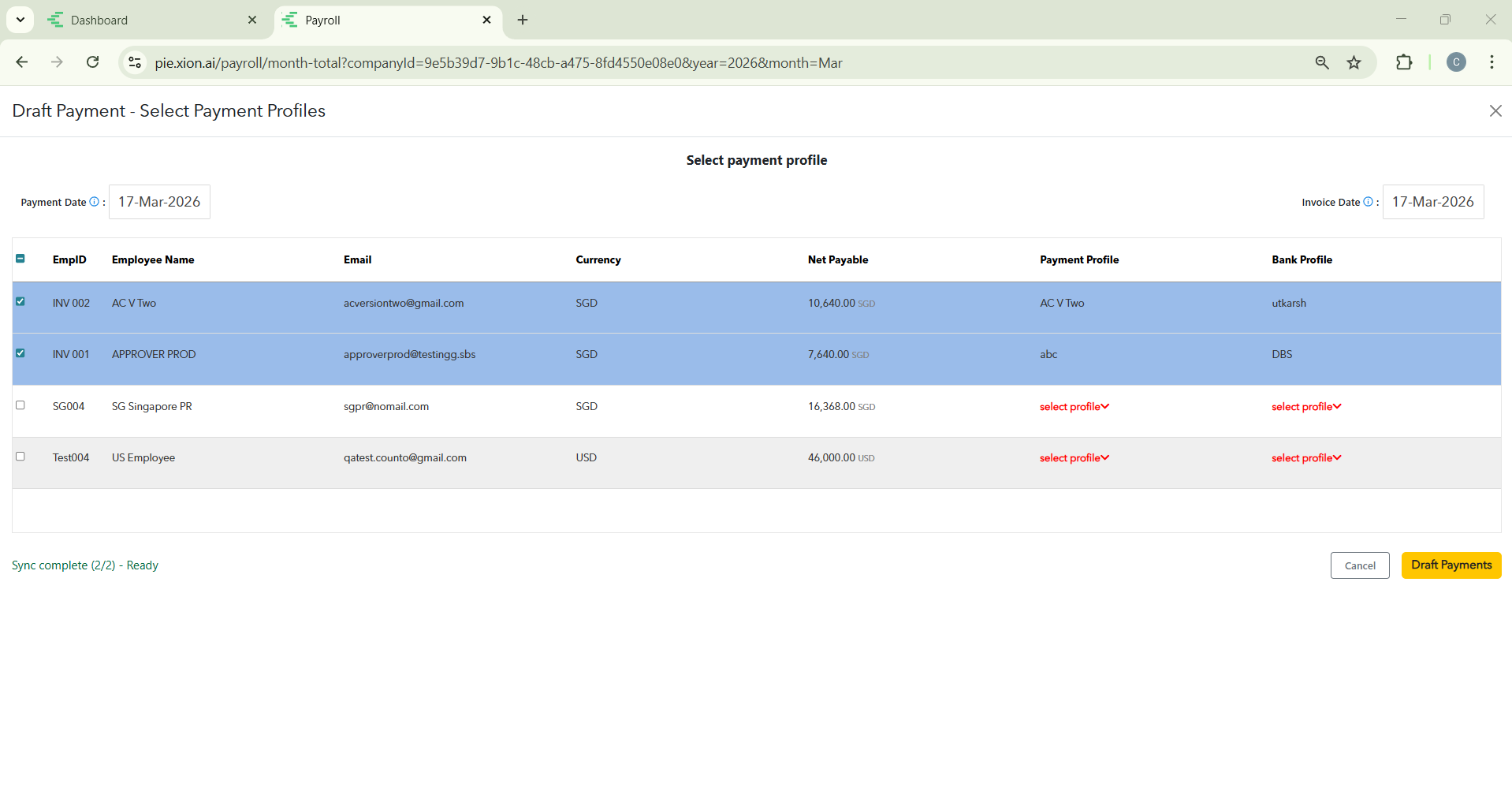The height and width of the screenshot is (802, 1512).
Task: Toggle the select-all header checkbox
Action: tap(20, 259)
